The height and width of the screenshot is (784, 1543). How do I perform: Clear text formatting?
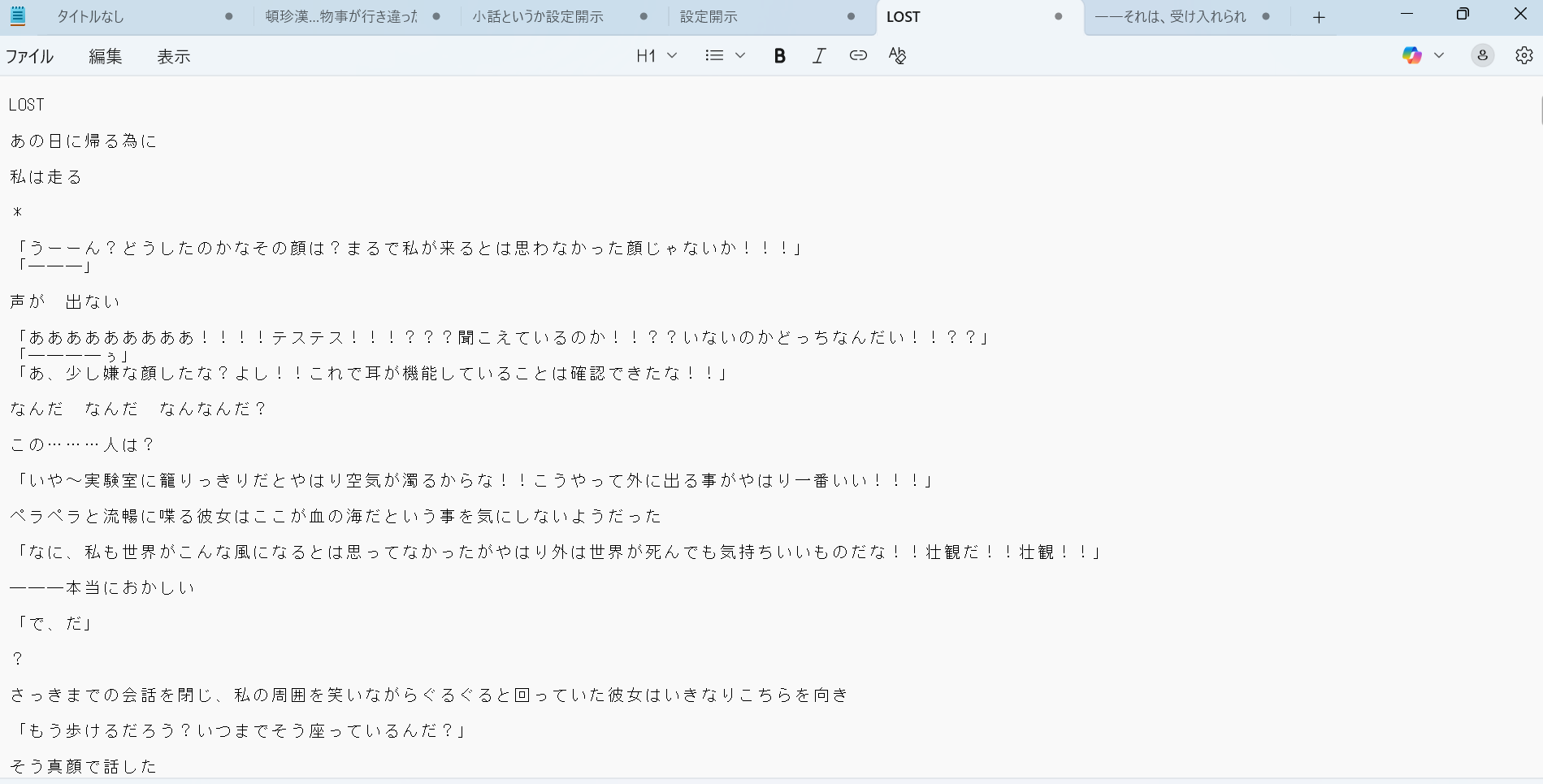(897, 55)
